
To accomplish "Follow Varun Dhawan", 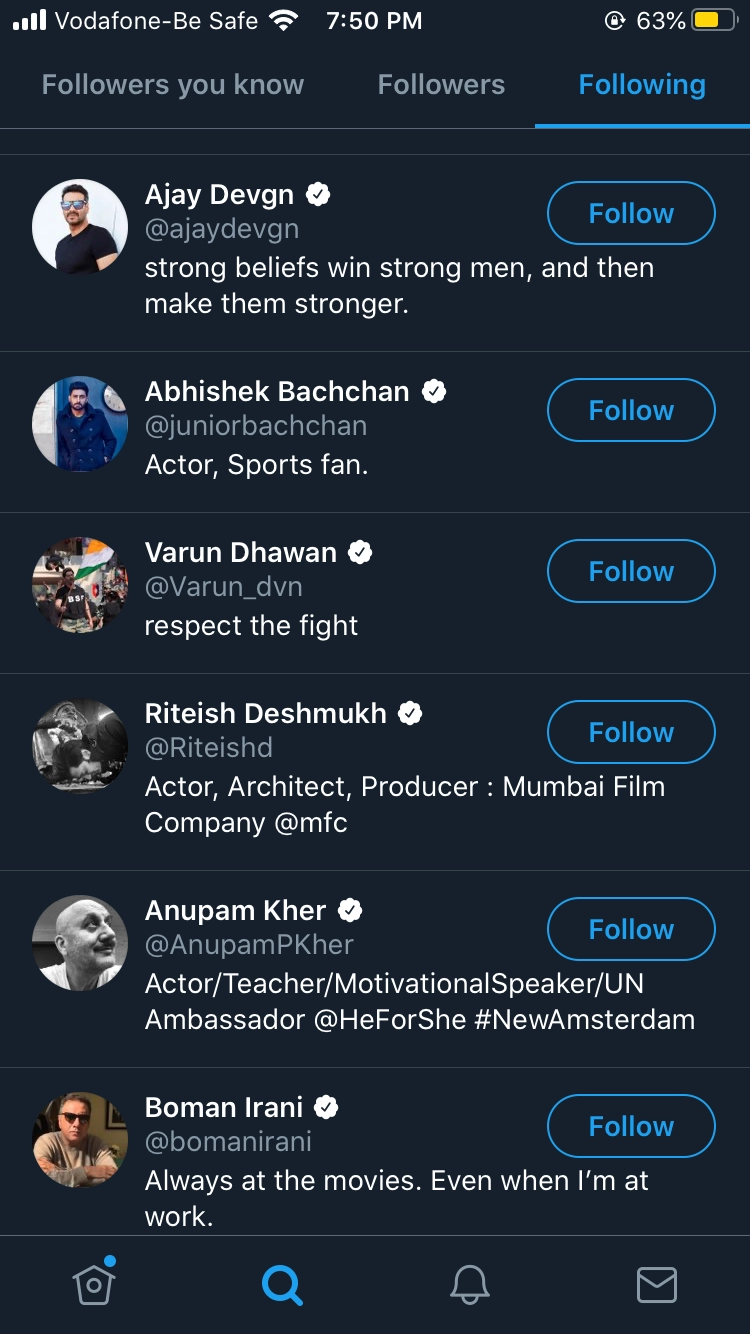I will click(x=631, y=571).
